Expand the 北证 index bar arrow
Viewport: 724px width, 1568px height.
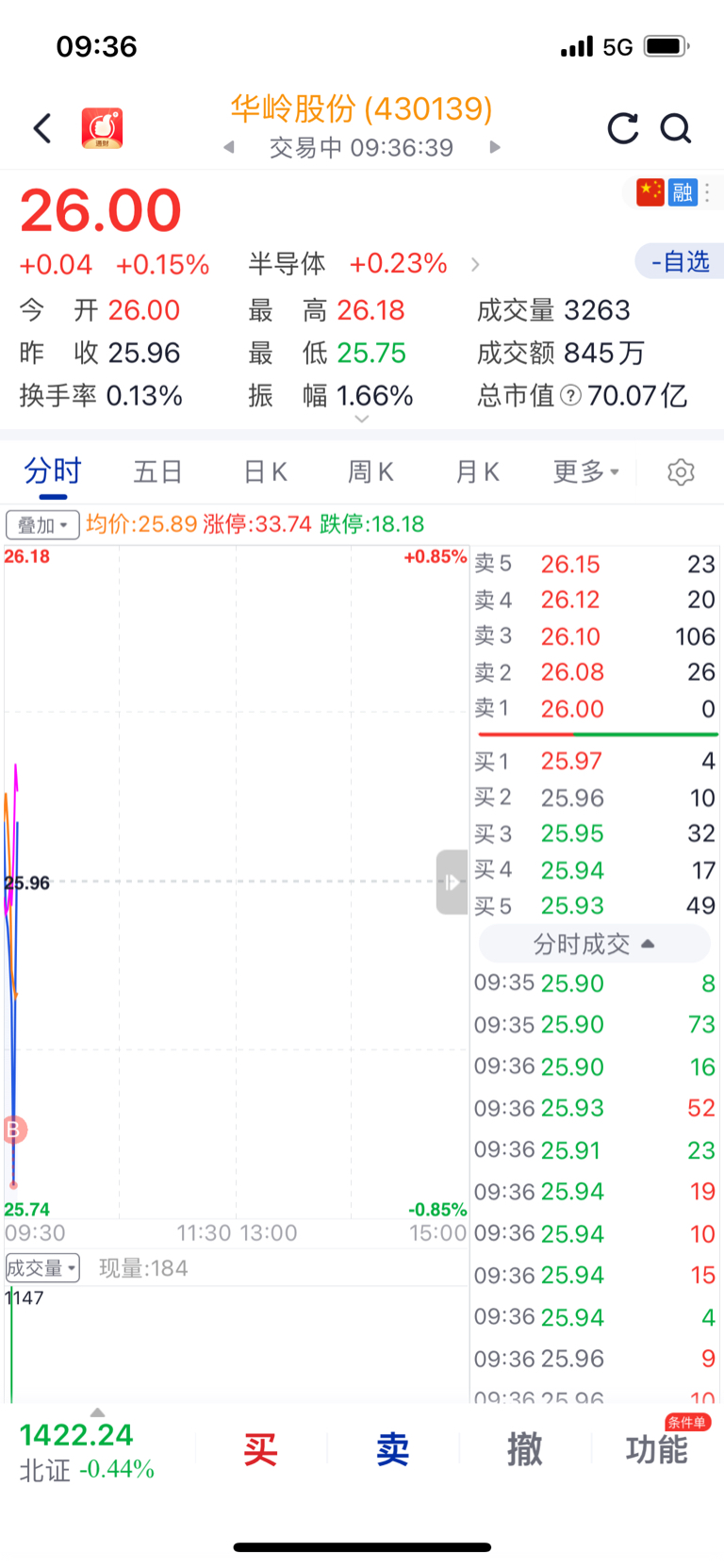pyautogui.click(x=97, y=1412)
